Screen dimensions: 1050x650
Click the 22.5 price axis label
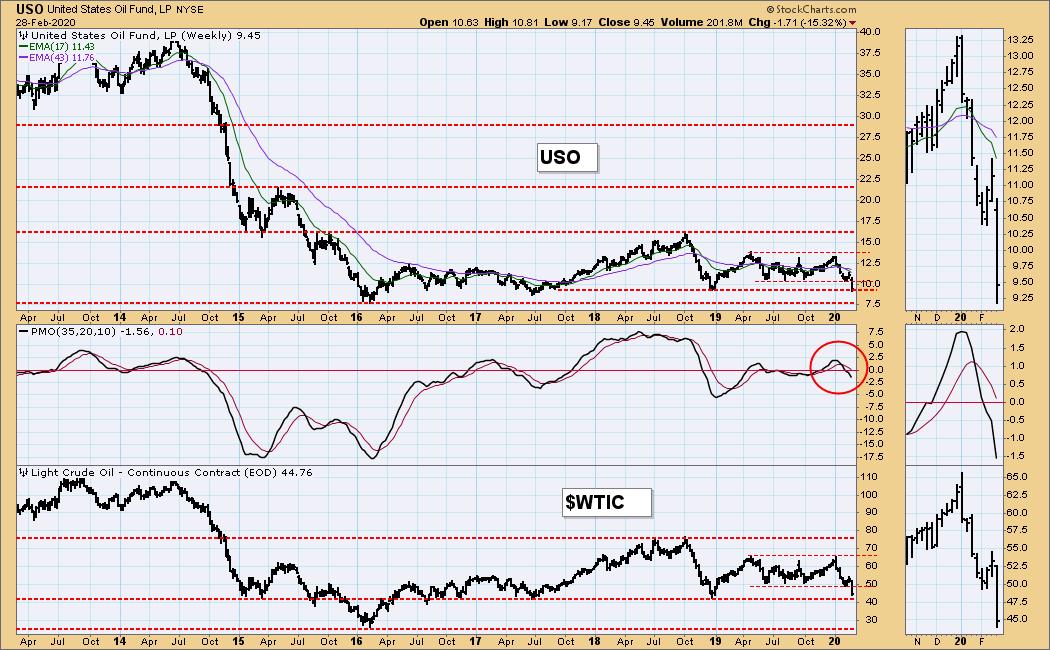click(870, 178)
